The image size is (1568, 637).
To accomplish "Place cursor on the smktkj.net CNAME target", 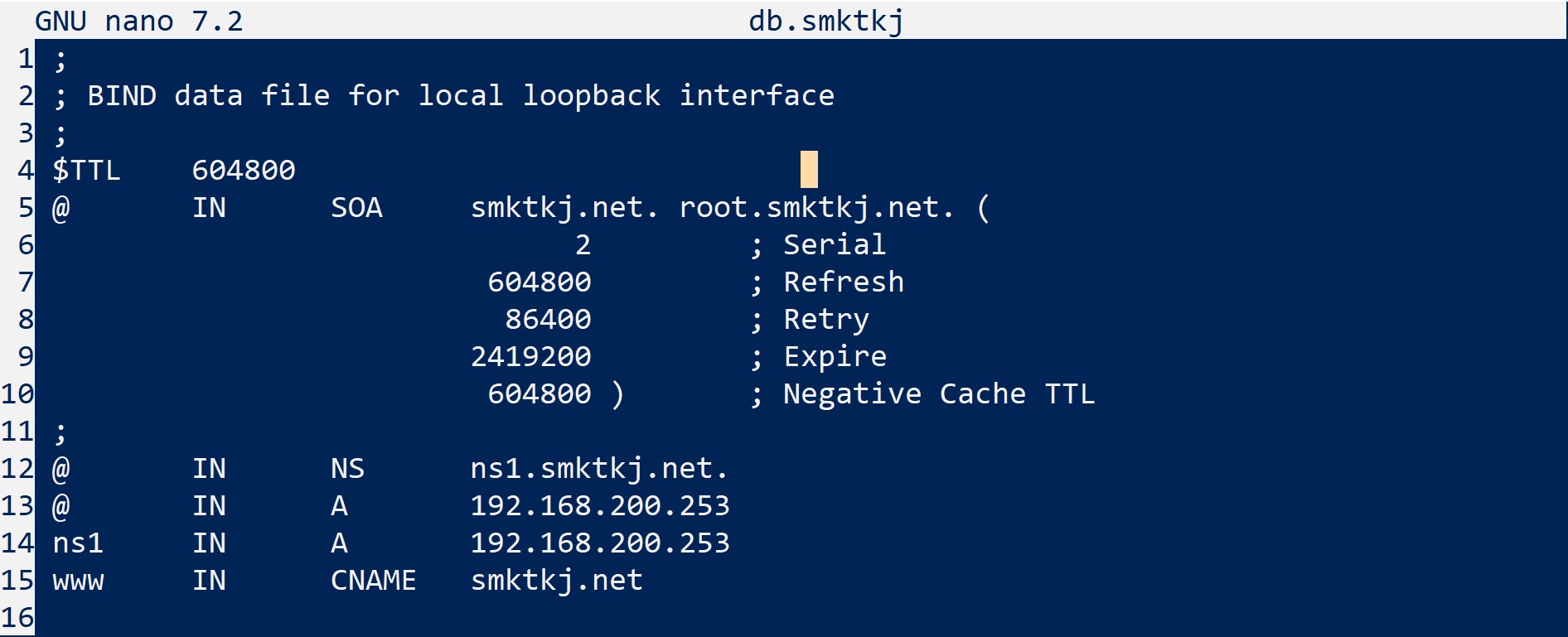I will point(556,580).
